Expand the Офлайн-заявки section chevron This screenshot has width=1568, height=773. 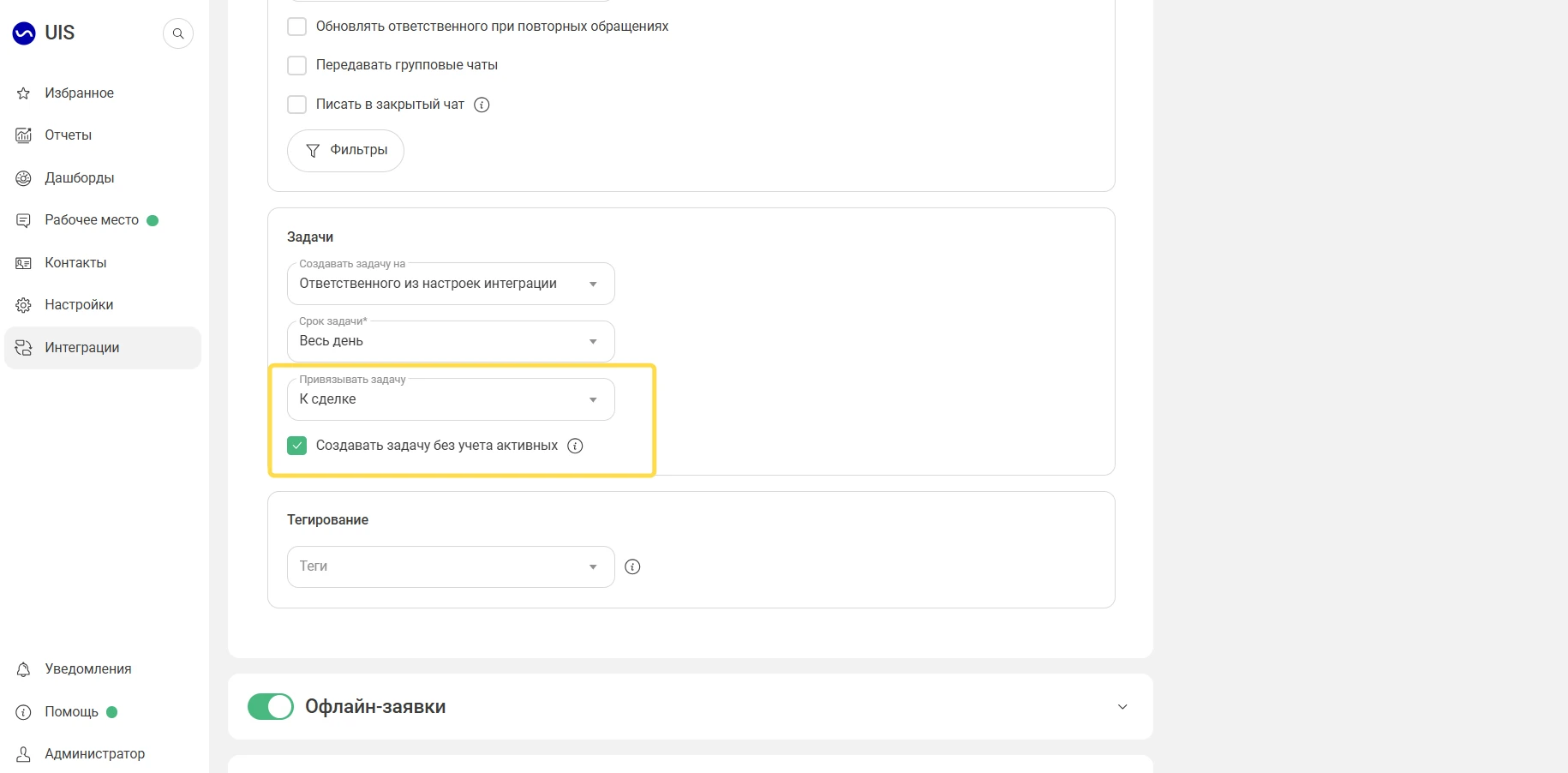coord(1122,707)
